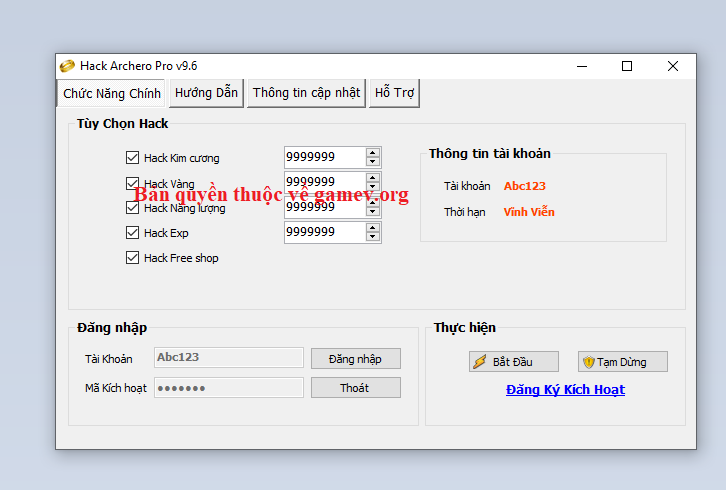This screenshot has height=490, width=726.
Task: Click the Hack Exp value field
Action: tap(325, 232)
